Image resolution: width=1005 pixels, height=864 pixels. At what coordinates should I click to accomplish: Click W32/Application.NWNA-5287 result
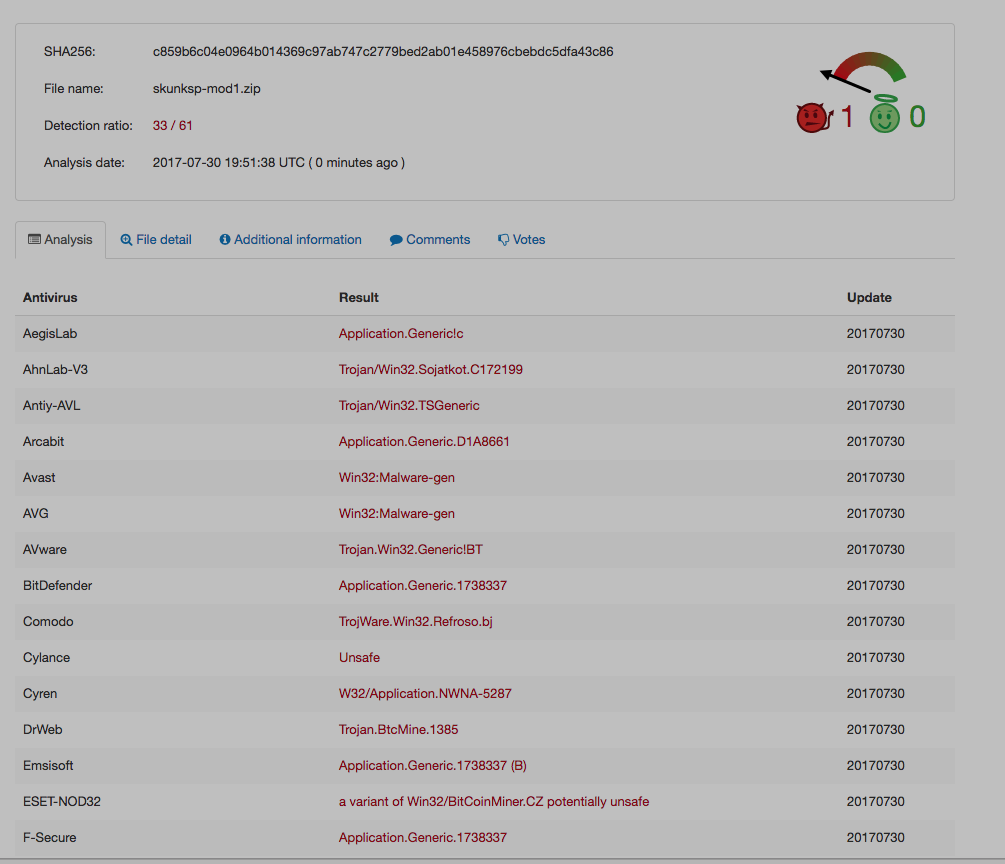[x=425, y=694]
